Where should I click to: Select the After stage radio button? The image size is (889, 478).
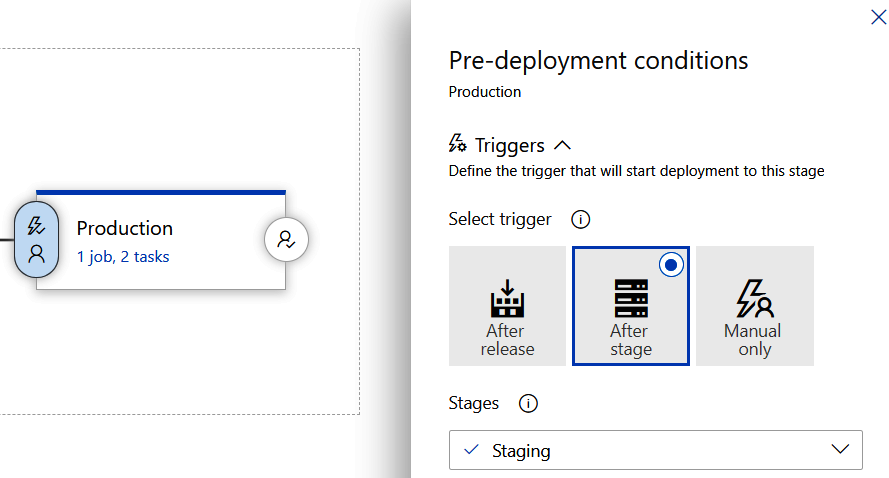point(672,264)
